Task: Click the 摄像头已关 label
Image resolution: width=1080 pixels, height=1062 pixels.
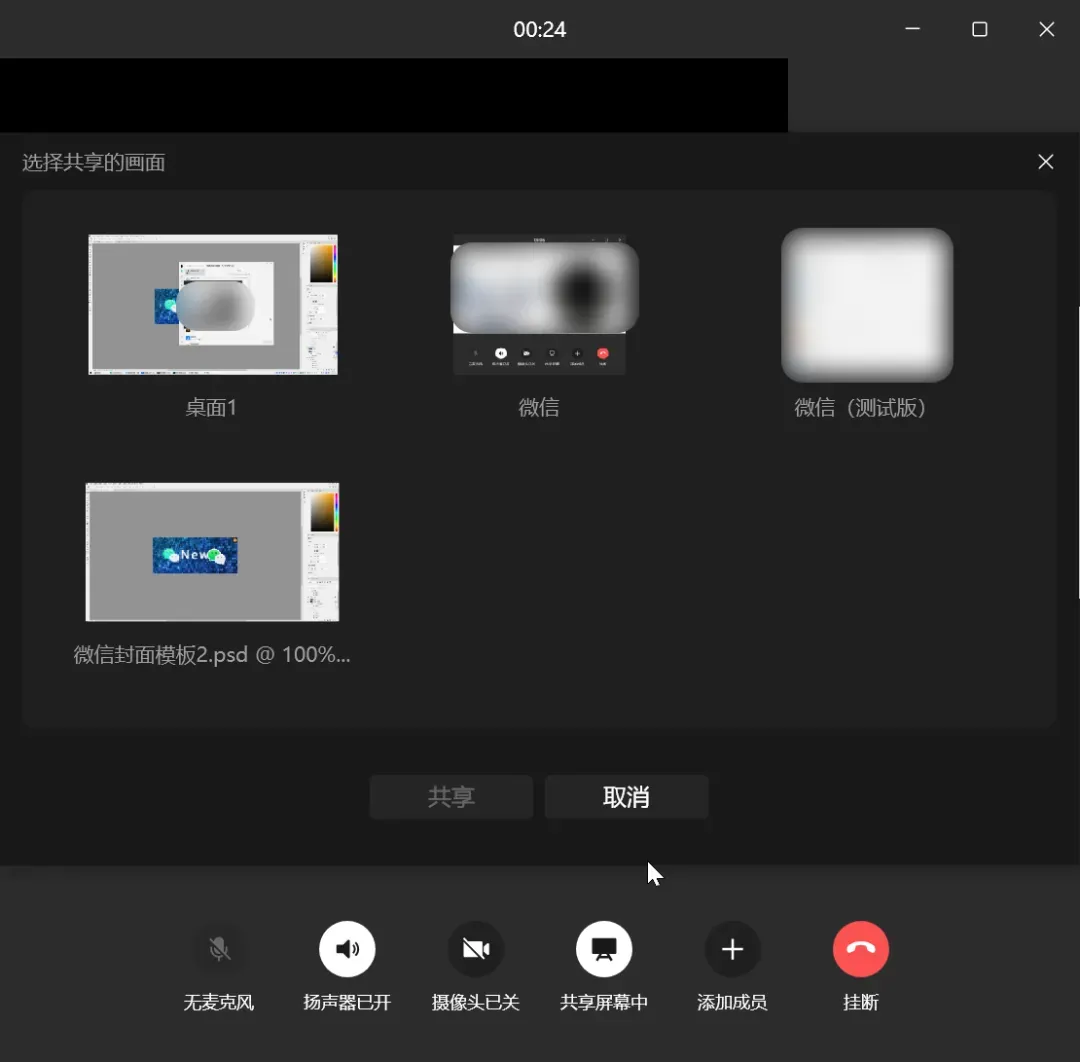Action: [475, 1002]
